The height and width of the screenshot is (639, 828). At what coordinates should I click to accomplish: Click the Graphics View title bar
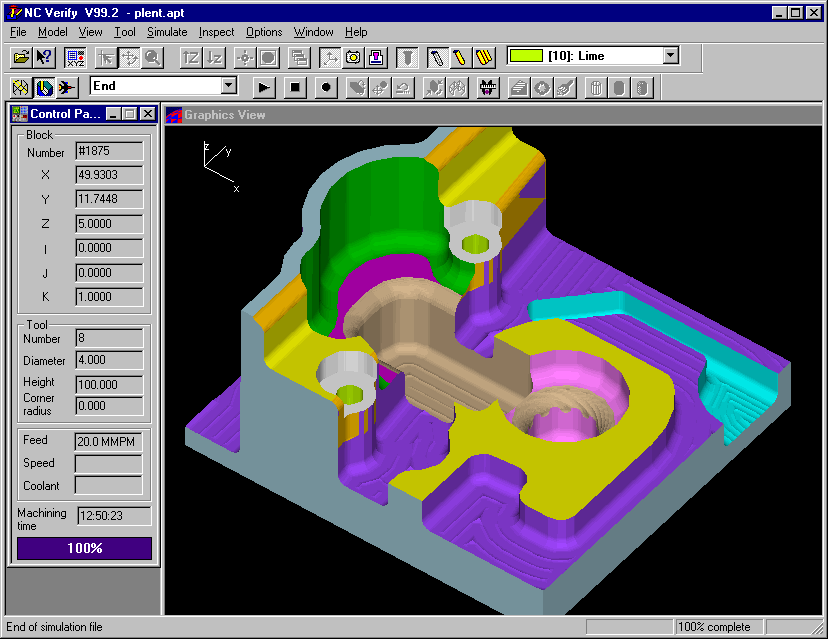click(492, 115)
